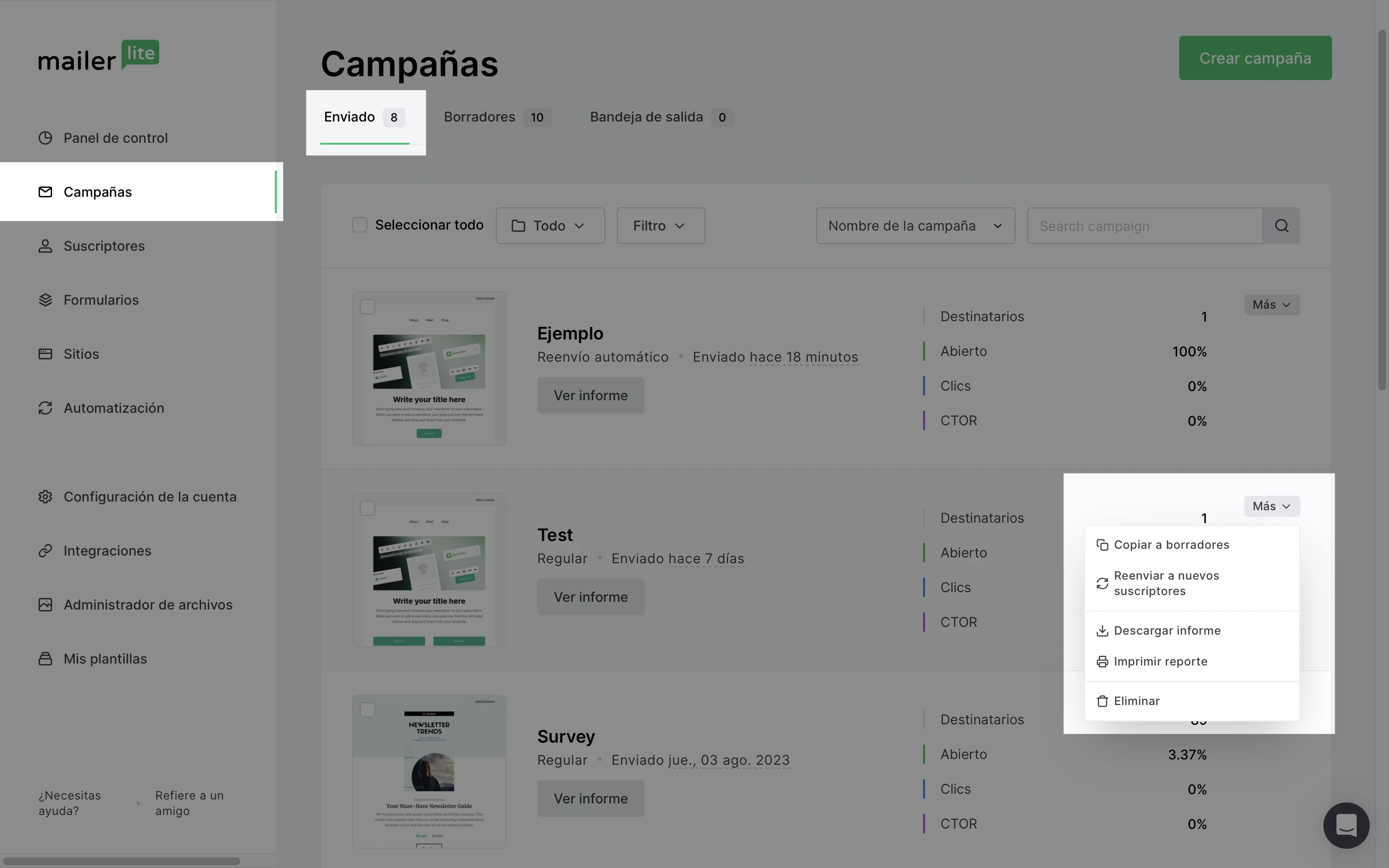This screenshot has height=868, width=1389.
Task: Click the Search campaign input field
Action: [x=1144, y=226]
